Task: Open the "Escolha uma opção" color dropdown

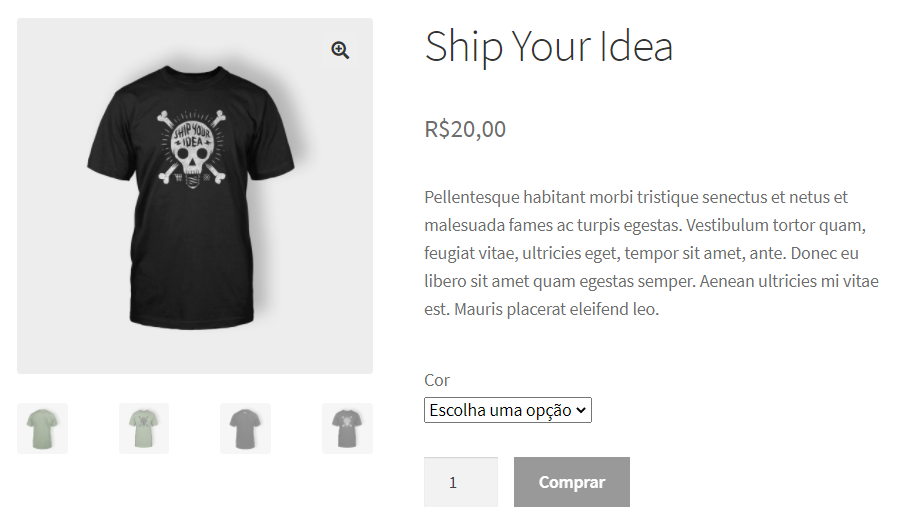Action: tap(508, 410)
